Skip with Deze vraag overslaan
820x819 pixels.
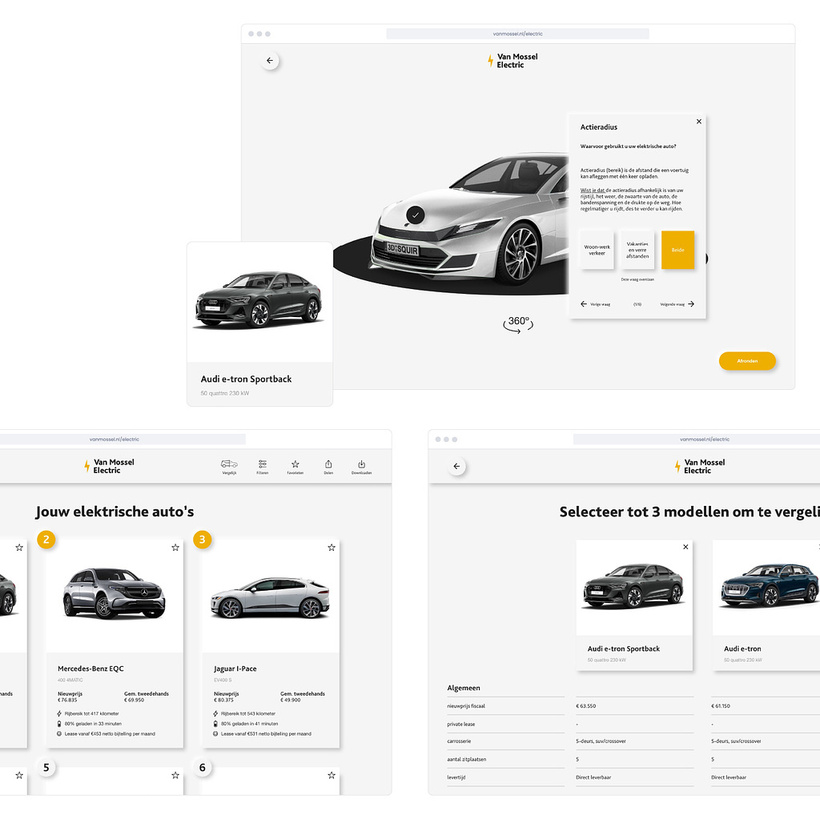637,279
